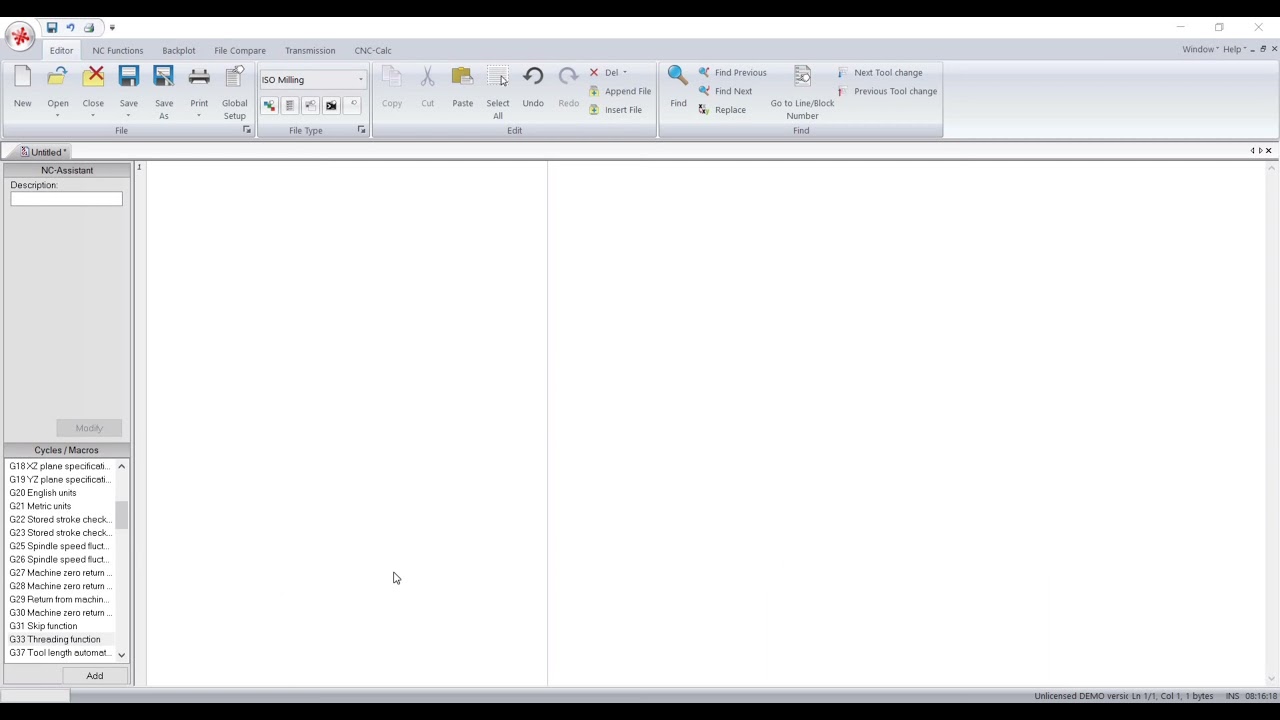The image size is (1280, 720).
Task: Click the Cycles list scrollbar thumb
Action: coord(122,515)
